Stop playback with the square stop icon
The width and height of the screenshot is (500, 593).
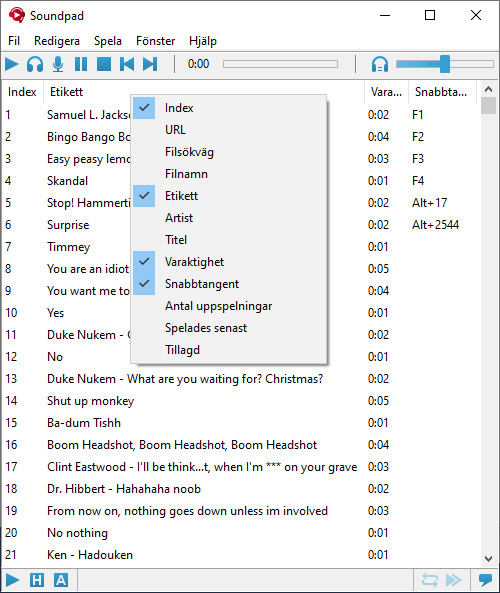[x=104, y=64]
